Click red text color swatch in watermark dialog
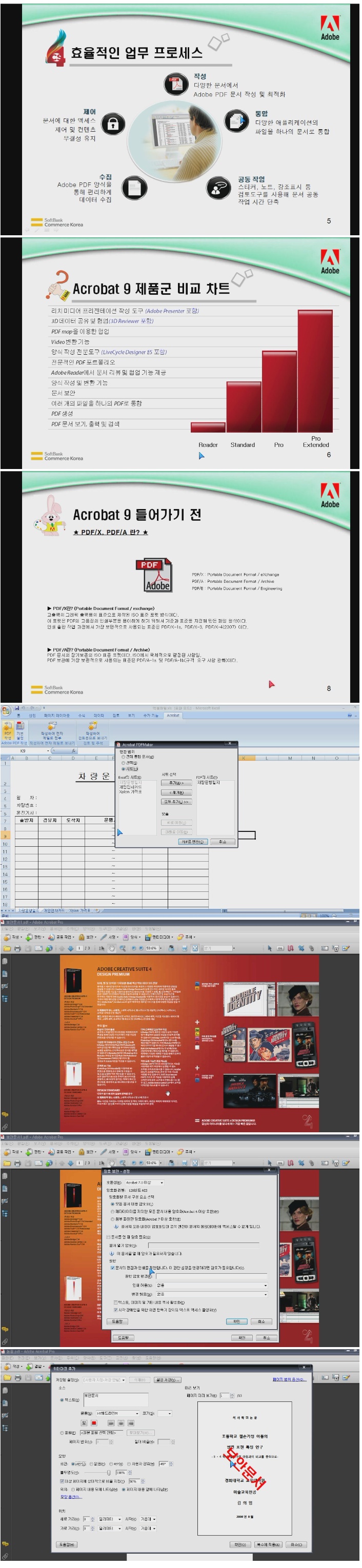This screenshot has width=362, height=1568. (94, 1423)
